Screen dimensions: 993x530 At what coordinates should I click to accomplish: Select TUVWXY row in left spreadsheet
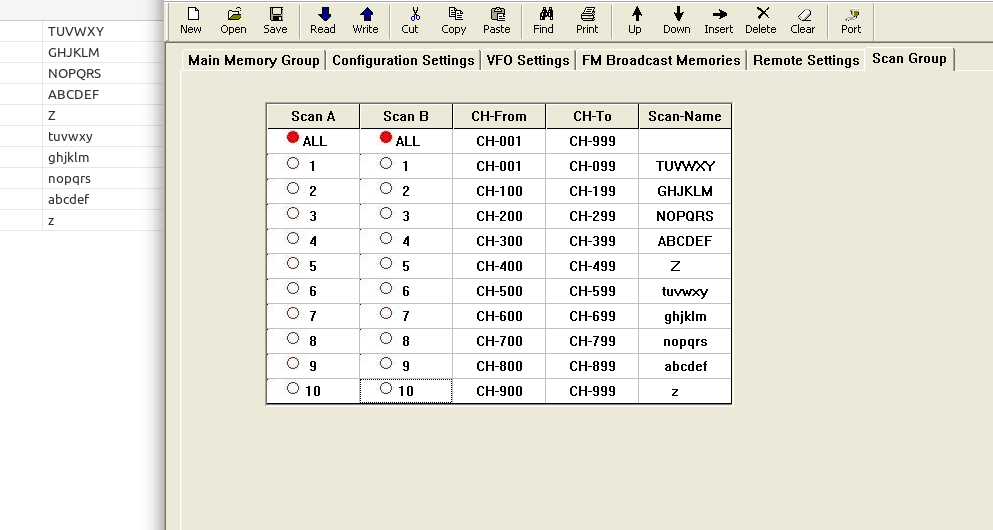81,31
